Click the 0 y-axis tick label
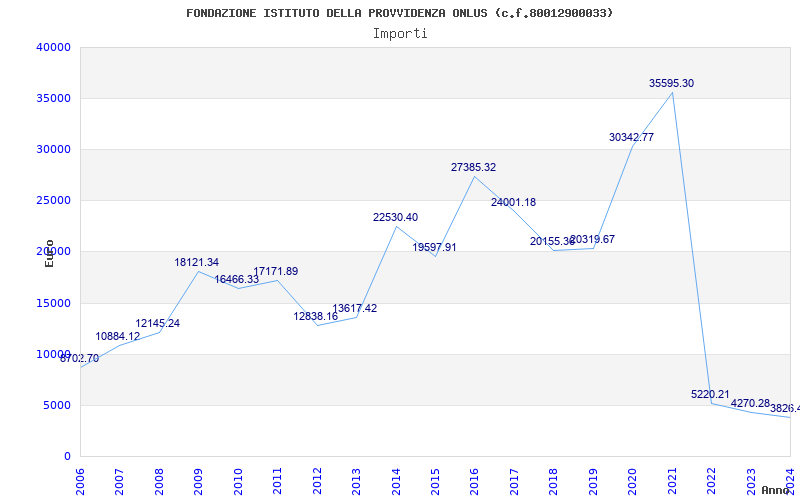This screenshot has height=500, width=800. (67, 457)
